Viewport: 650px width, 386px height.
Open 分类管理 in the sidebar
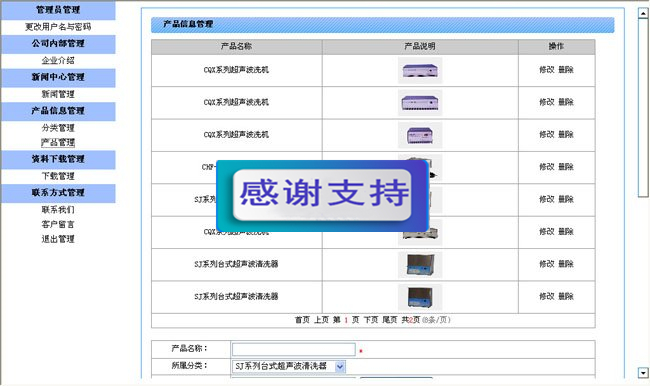[x=58, y=128]
